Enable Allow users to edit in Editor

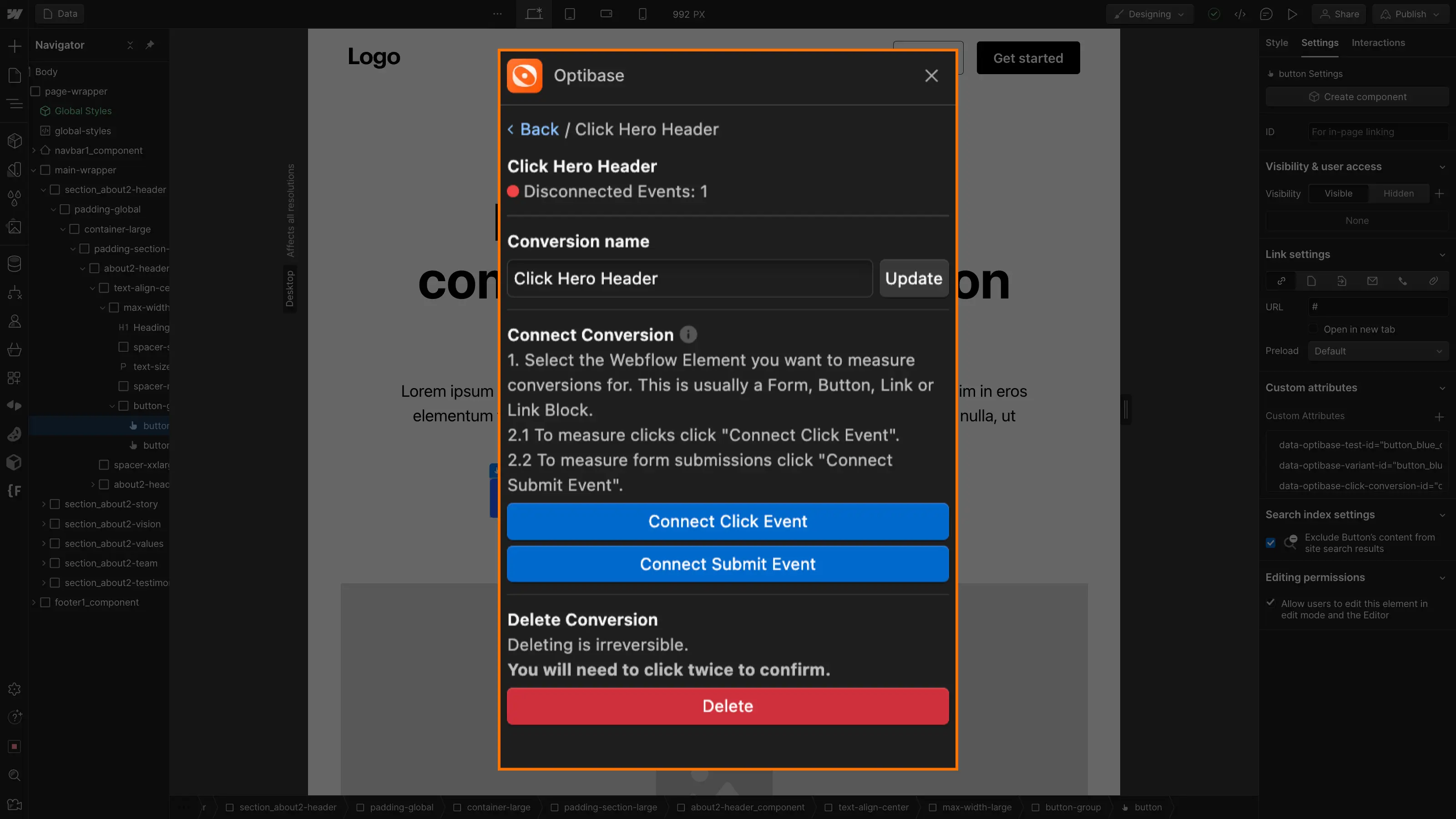pyautogui.click(x=1271, y=603)
